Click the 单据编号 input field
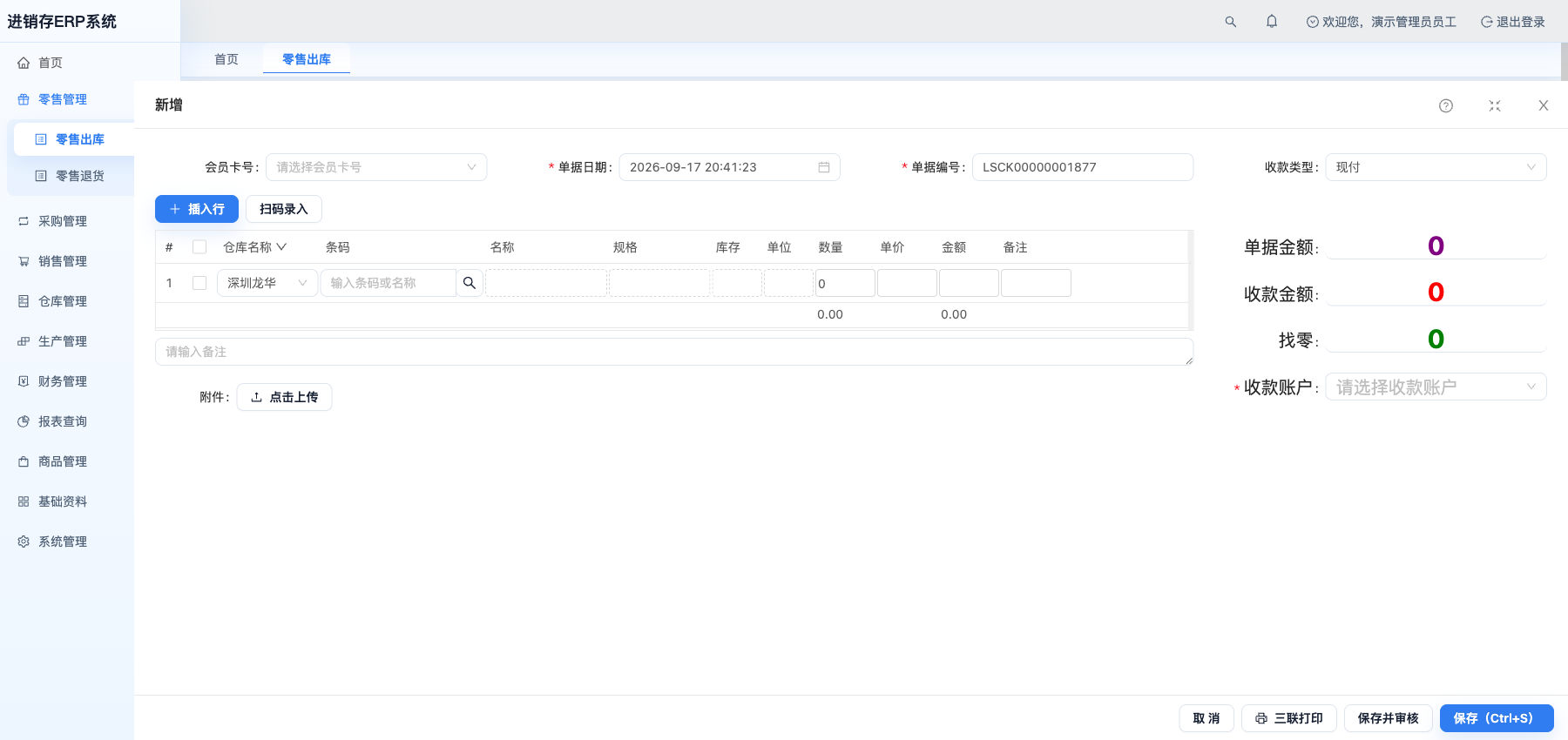The height and width of the screenshot is (740, 1568). 1083,167
